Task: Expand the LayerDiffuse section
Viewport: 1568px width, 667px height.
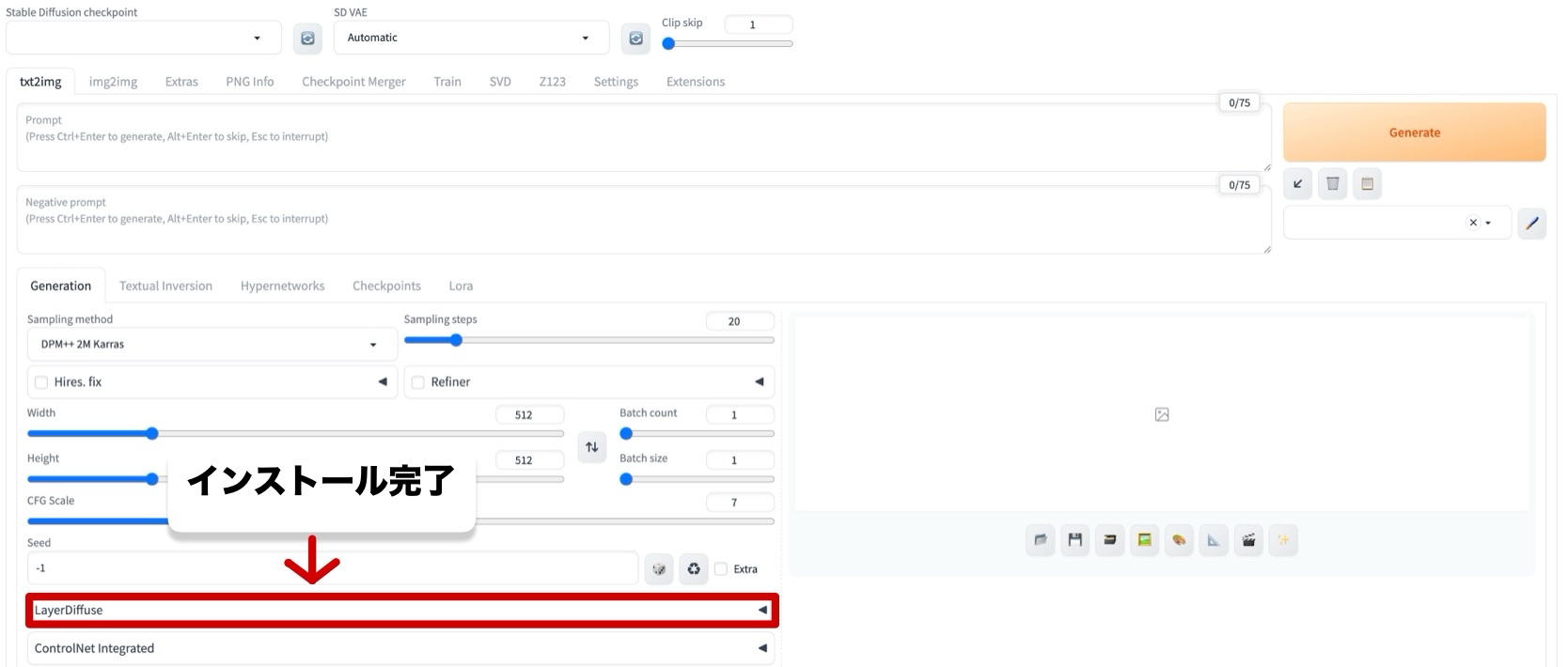Action: click(401, 610)
